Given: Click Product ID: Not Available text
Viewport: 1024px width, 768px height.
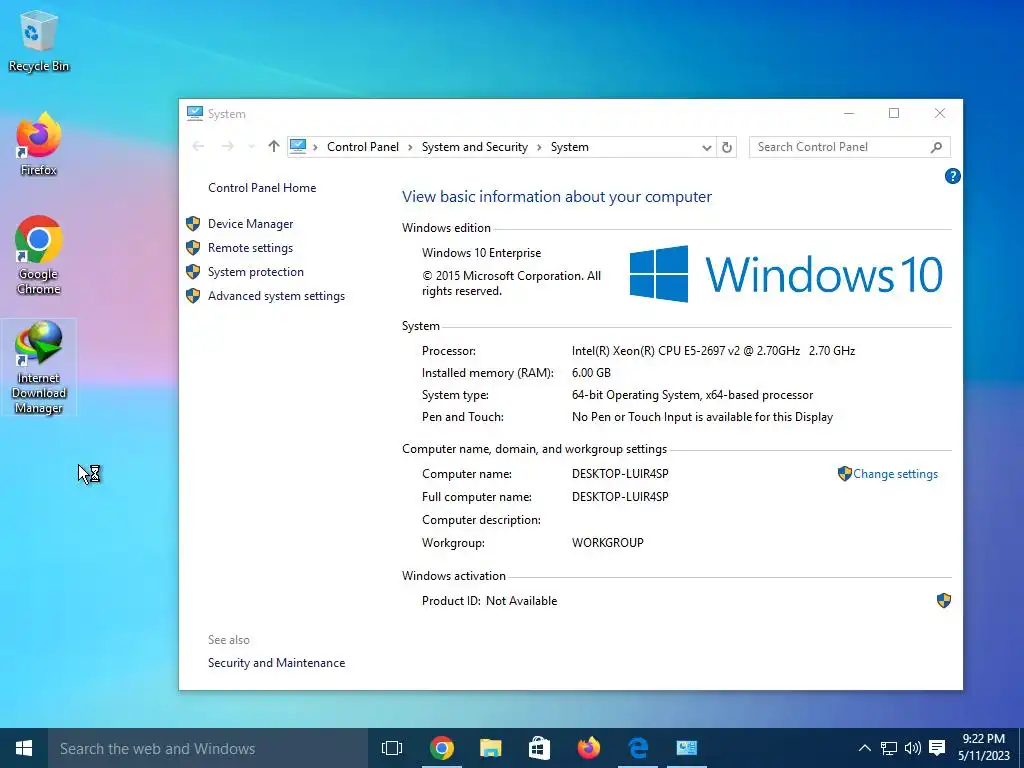Looking at the screenshot, I should tap(489, 601).
